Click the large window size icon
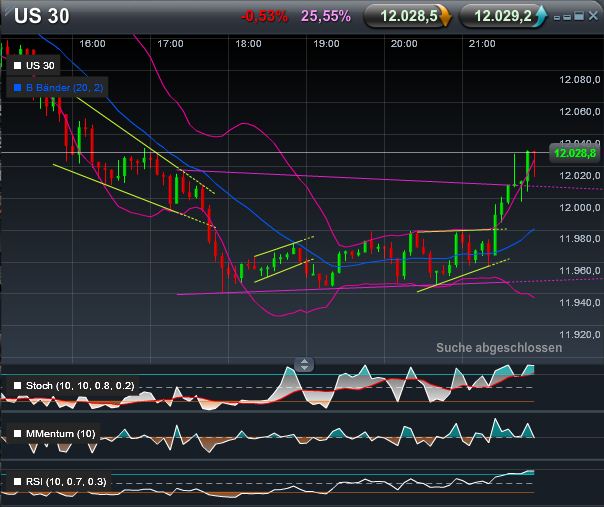Screen dimensions: 604x507 (x=579, y=16)
